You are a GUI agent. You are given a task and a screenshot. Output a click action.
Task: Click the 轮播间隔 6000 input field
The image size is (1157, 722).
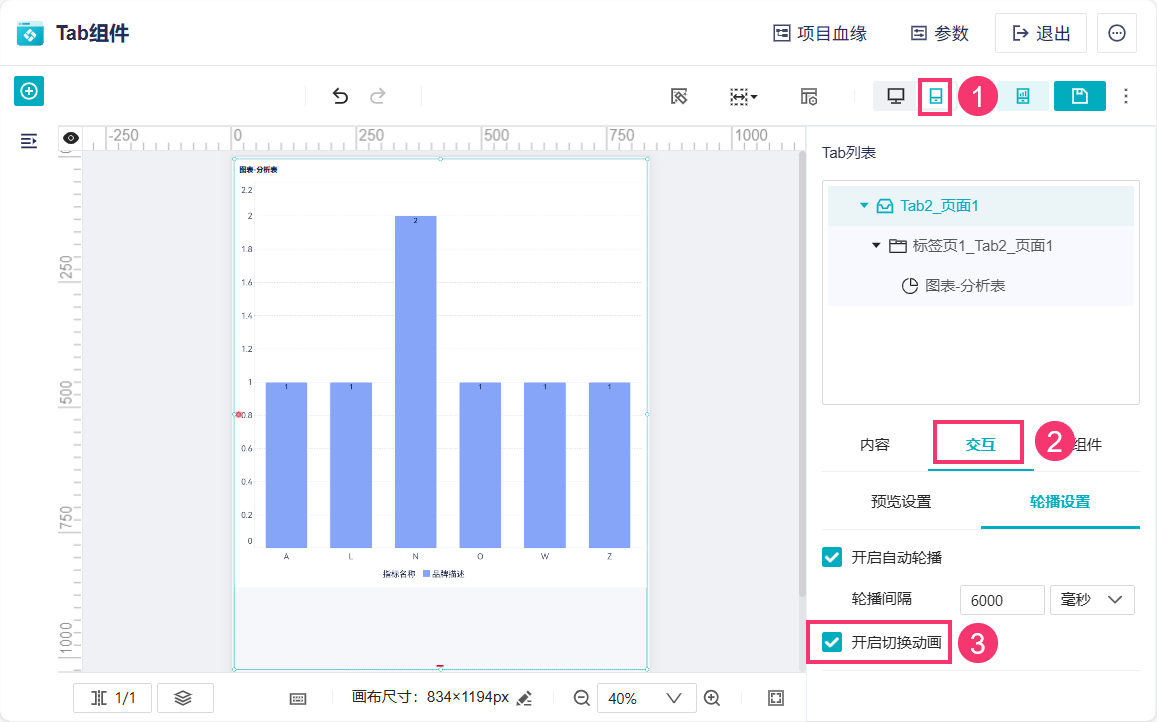point(1002,600)
